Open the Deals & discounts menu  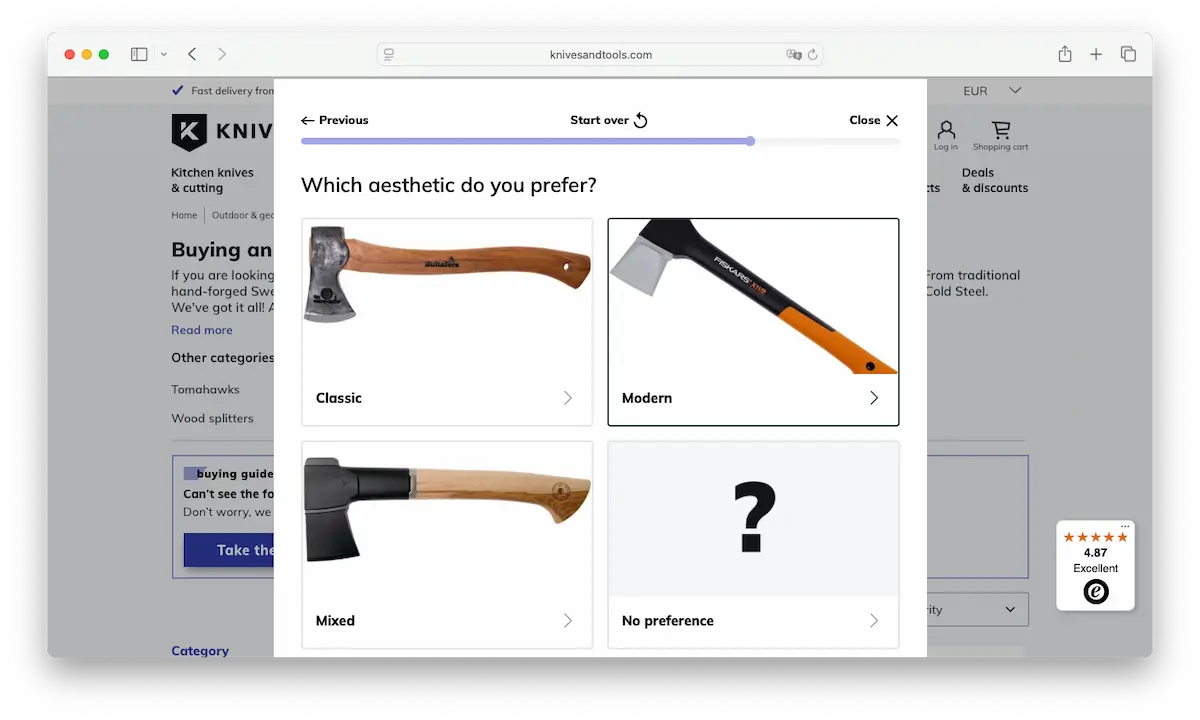pyautogui.click(x=995, y=180)
